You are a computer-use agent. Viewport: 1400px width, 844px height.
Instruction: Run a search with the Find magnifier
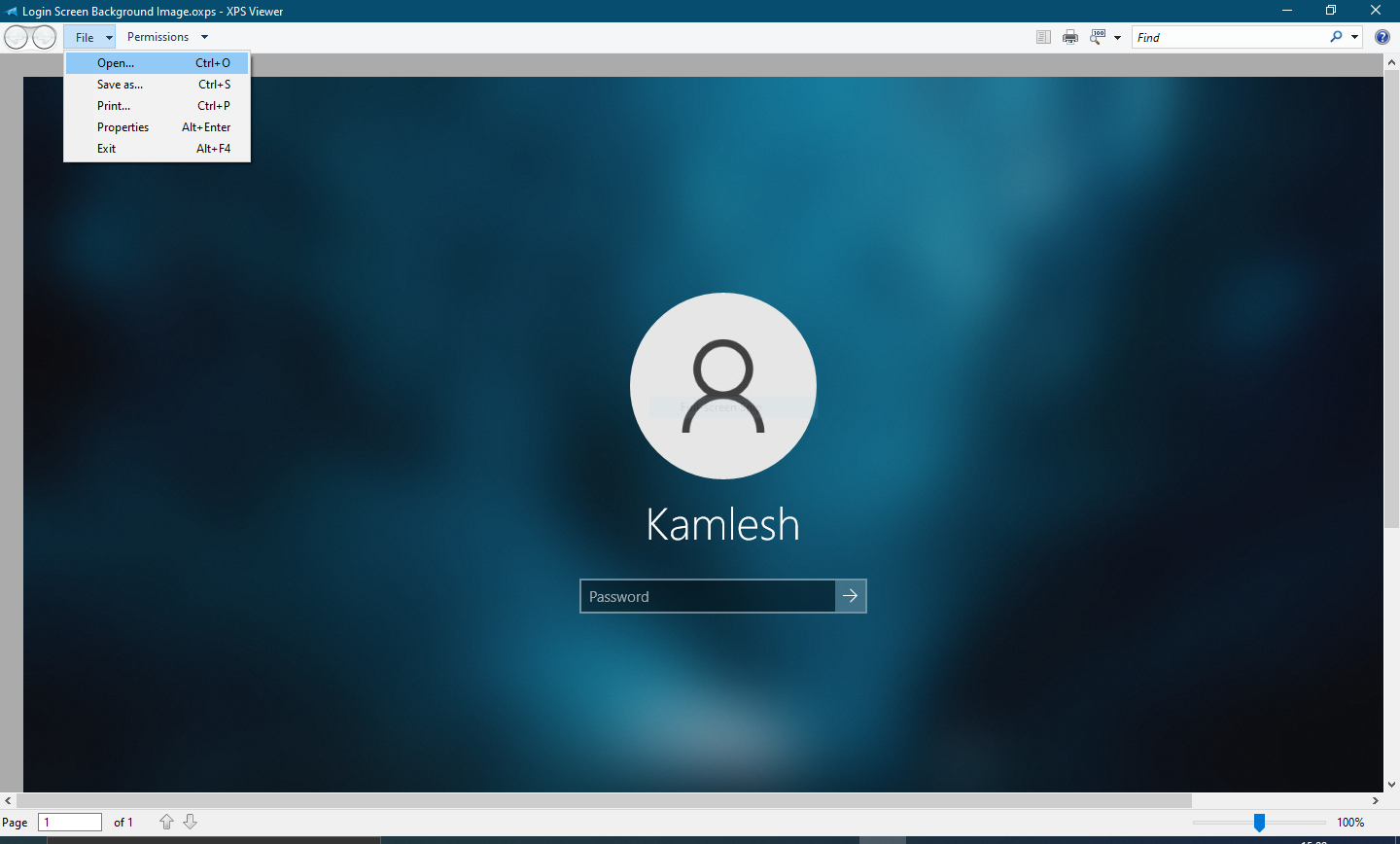tap(1337, 37)
